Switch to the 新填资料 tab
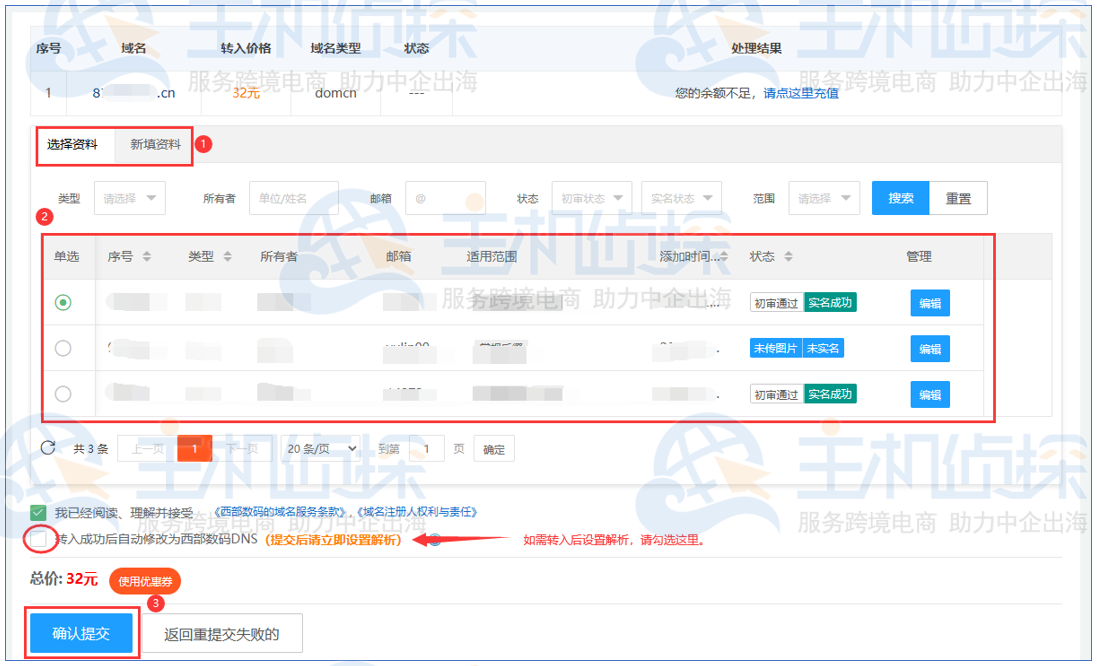Image resolution: width=1097 pixels, height=666 pixels. (156, 145)
